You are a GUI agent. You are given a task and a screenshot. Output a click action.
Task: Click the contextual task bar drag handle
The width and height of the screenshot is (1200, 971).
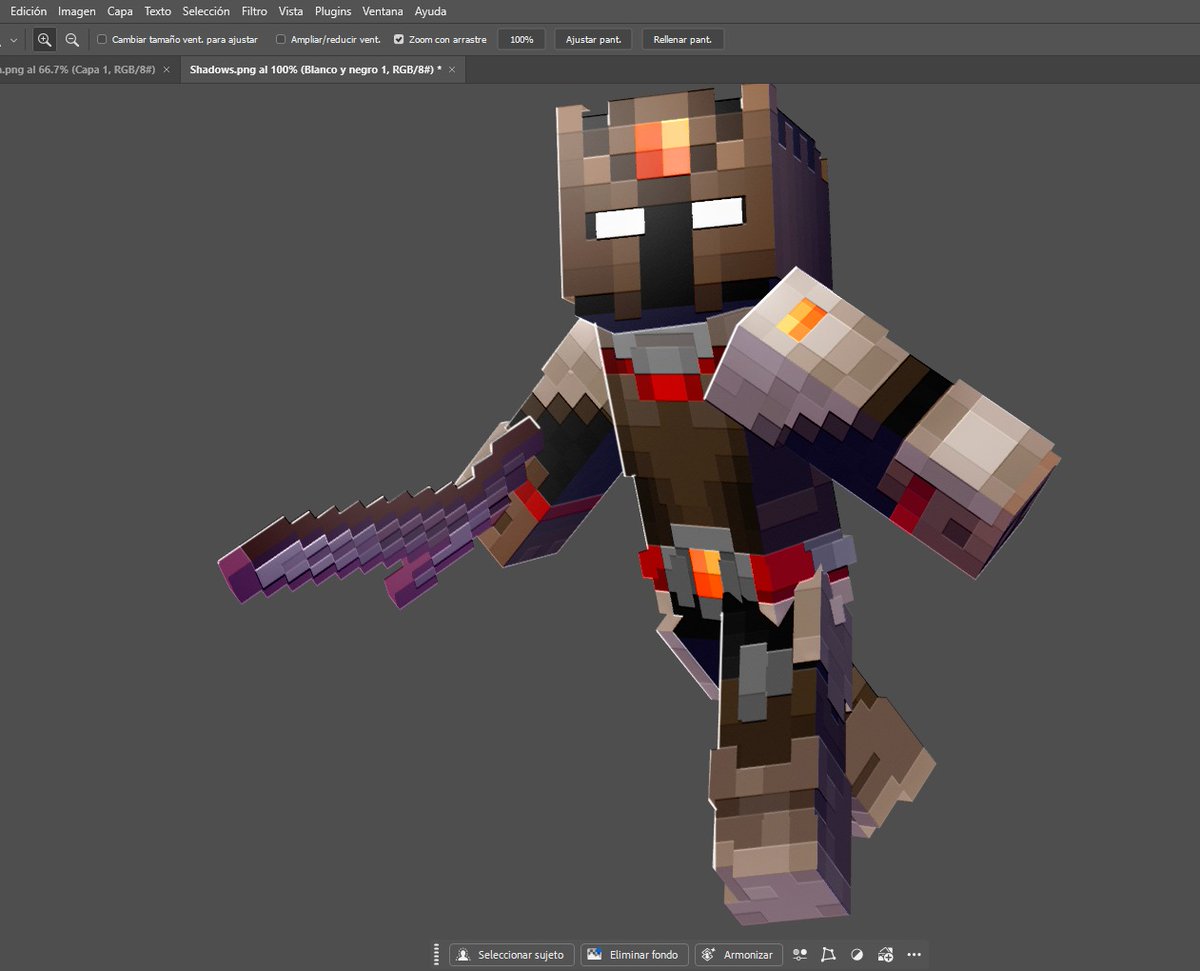click(x=436, y=955)
